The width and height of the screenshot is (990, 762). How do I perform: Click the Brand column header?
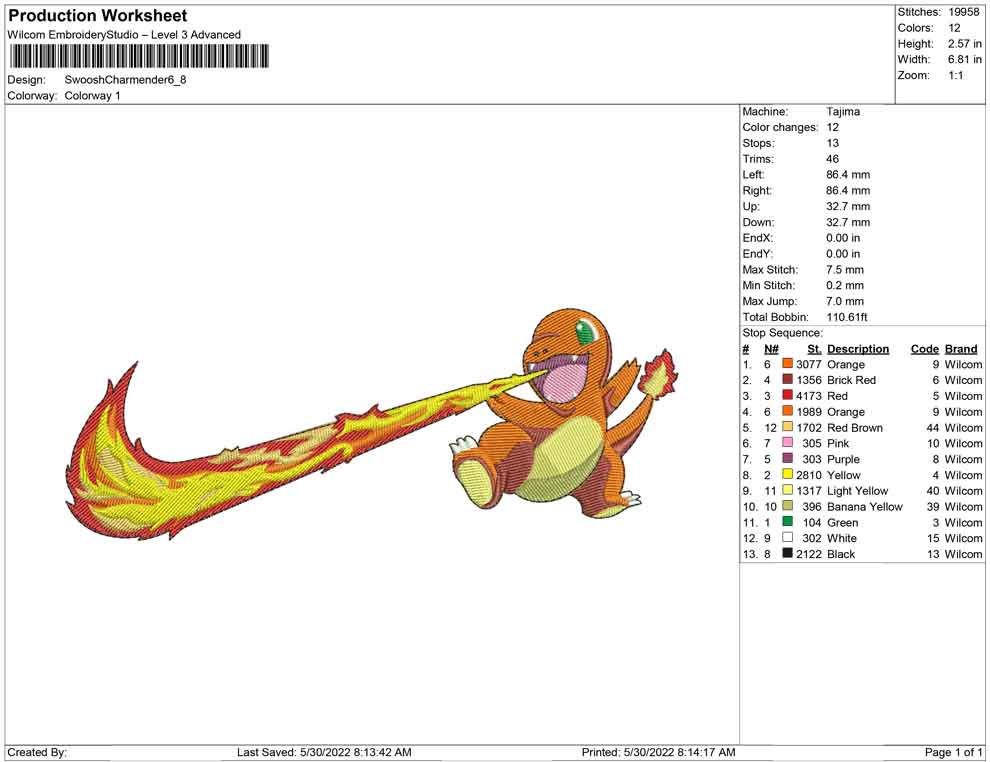(x=961, y=349)
